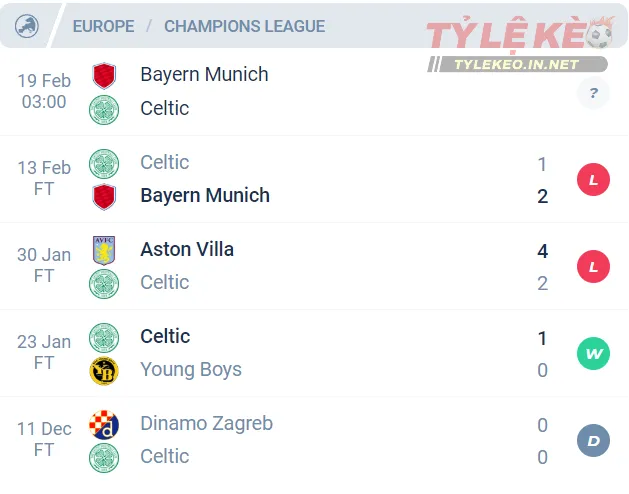Click Dinamo Zagreb club crest
629x494 pixels.
103,424
